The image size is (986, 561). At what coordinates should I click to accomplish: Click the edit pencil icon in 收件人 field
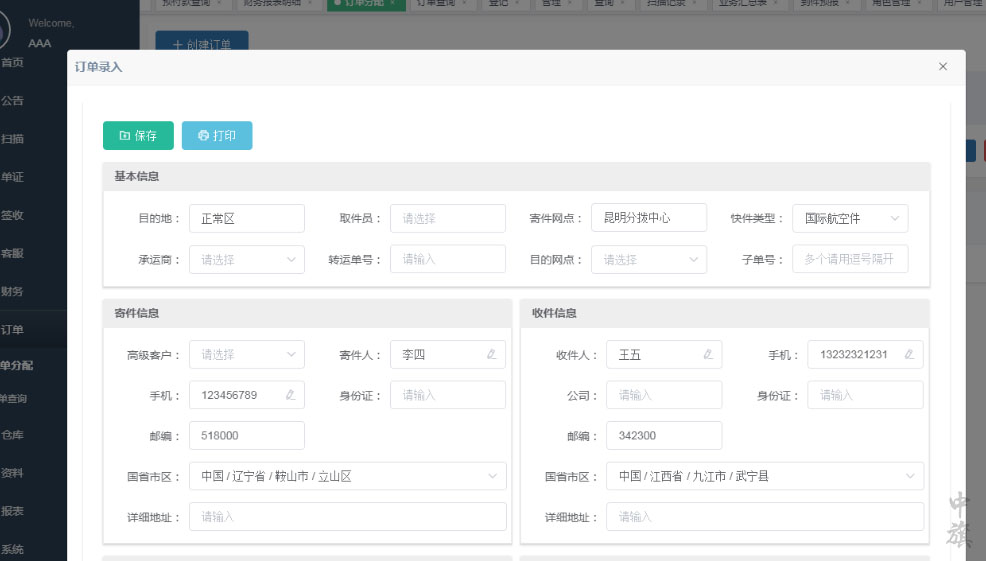708,355
